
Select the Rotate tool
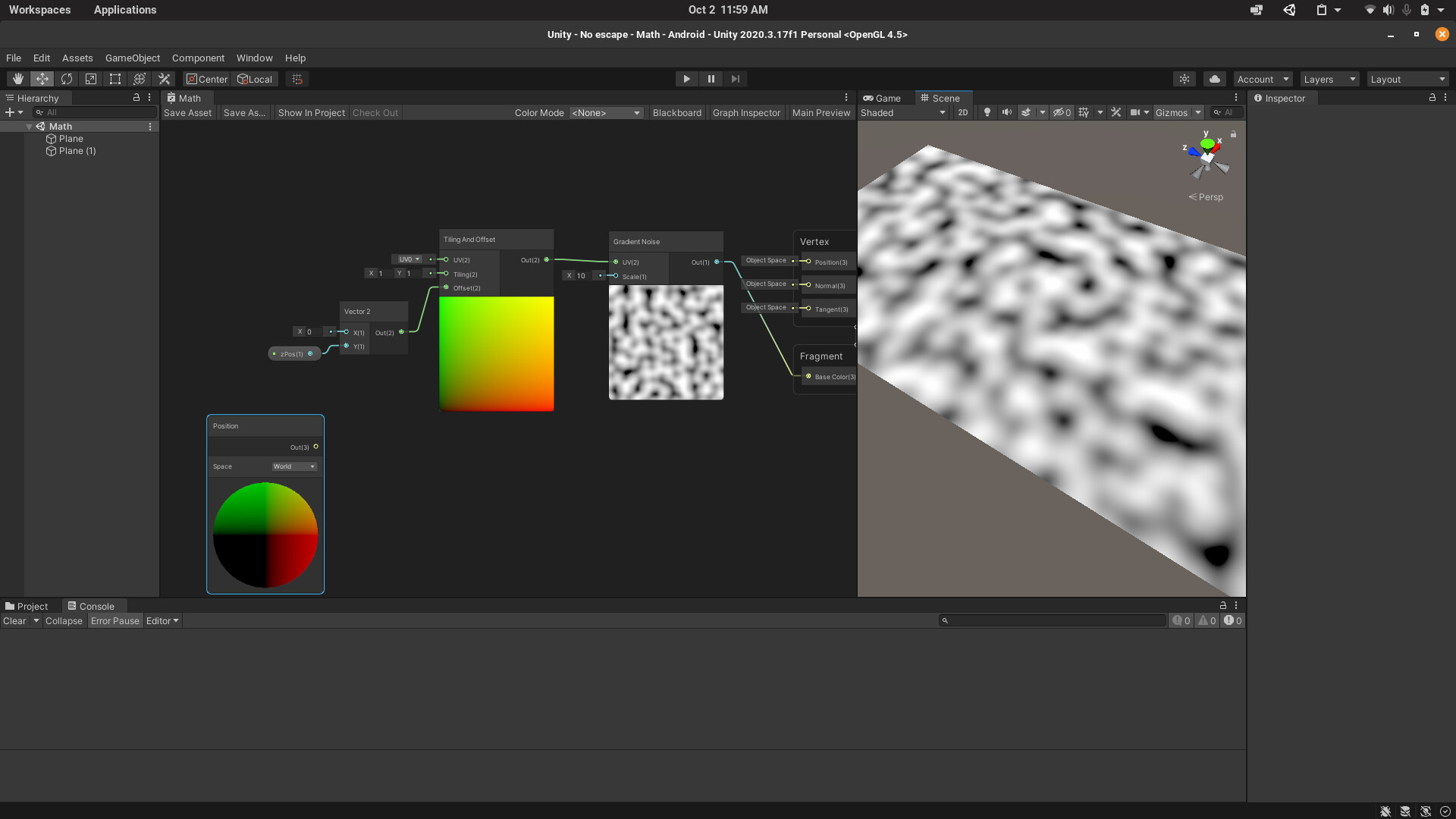[67, 79]
